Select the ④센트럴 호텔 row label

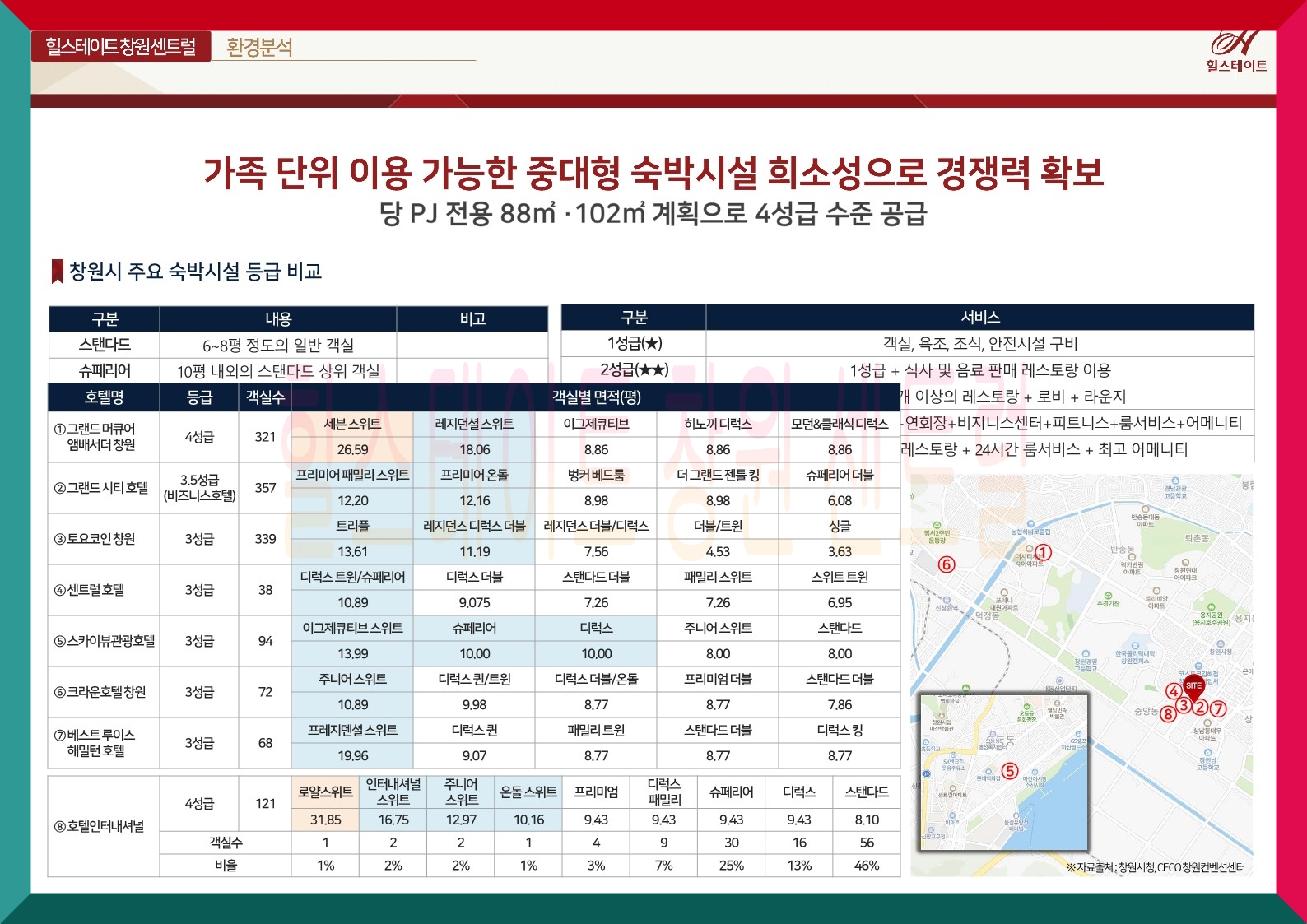coord(89,590)
